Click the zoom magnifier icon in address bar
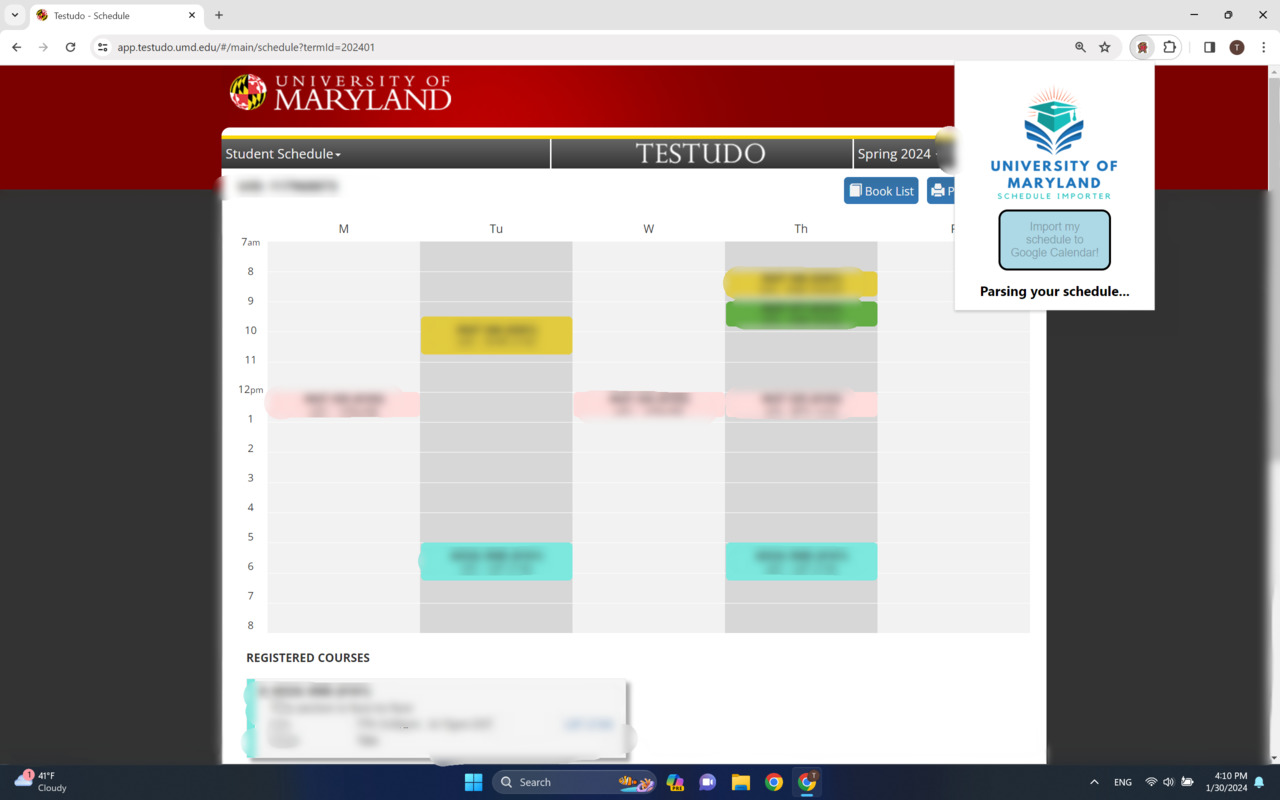The image size is (1280, 800). tap(1082, 47)
